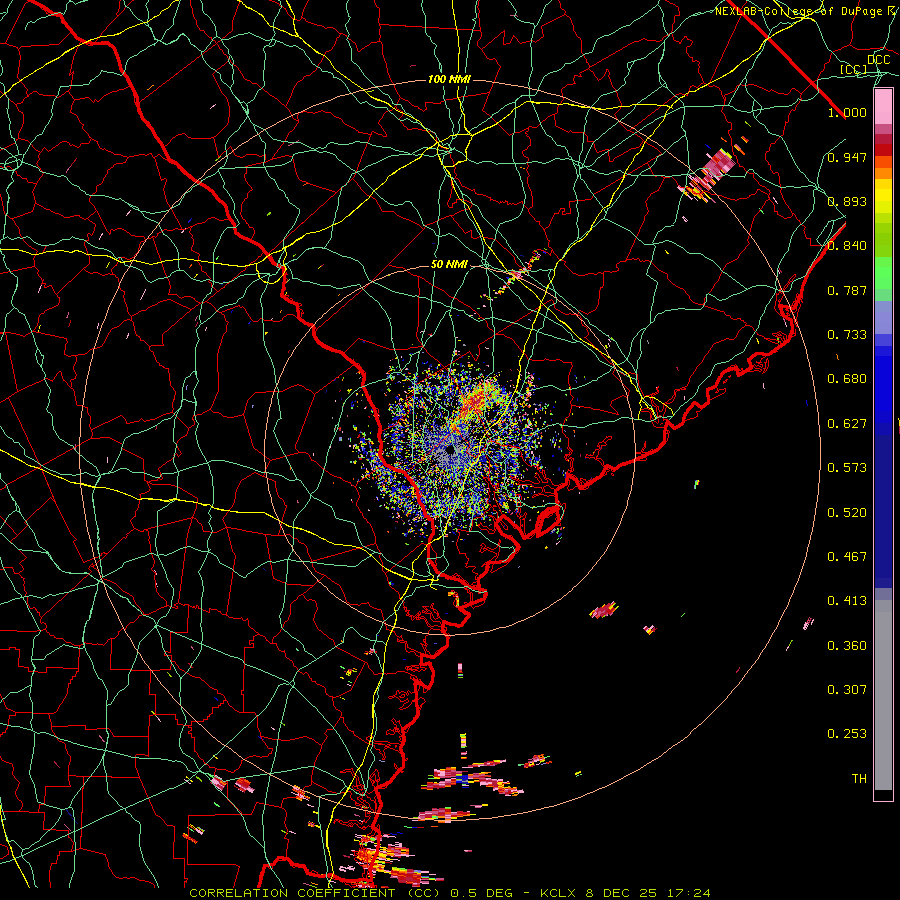Click the 17:24 timestamp in footer
900x900 pixels.
[688, 893]
